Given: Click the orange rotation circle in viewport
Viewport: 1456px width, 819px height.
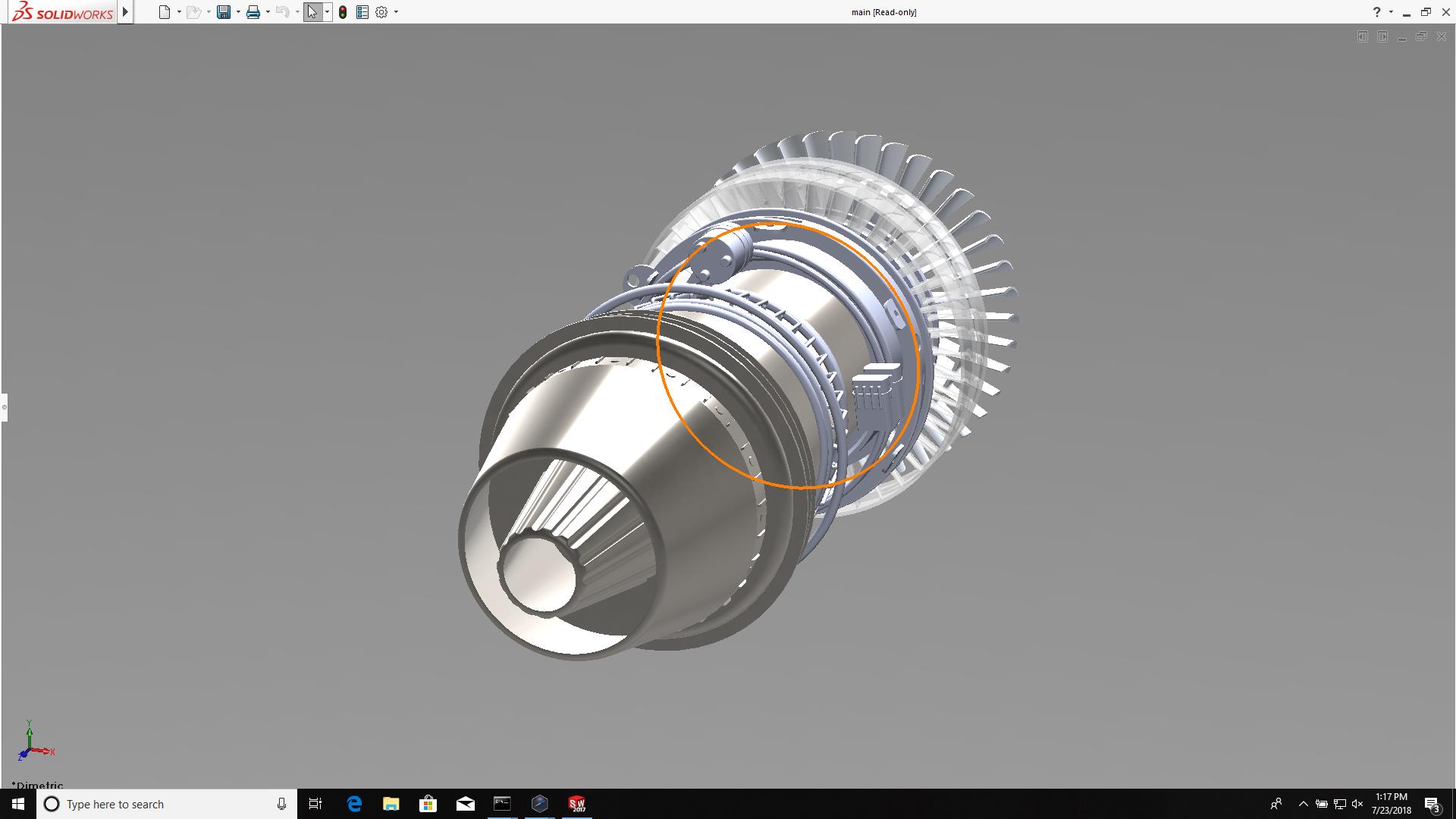Looking at the screenshot, I should (657, 341).
